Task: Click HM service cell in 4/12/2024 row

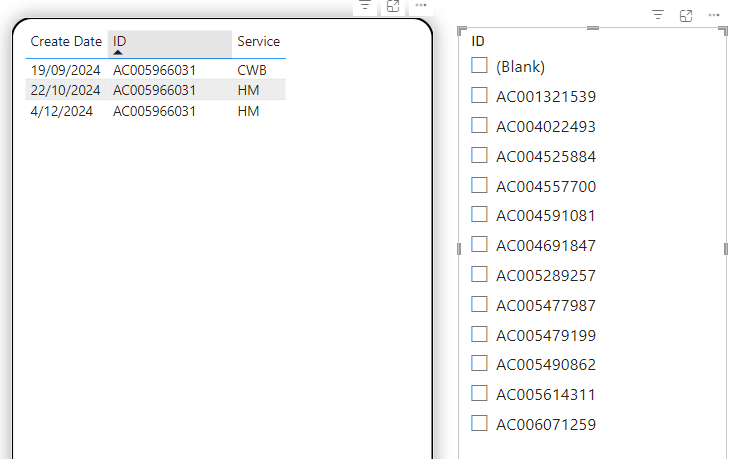Action: [248, 111]
